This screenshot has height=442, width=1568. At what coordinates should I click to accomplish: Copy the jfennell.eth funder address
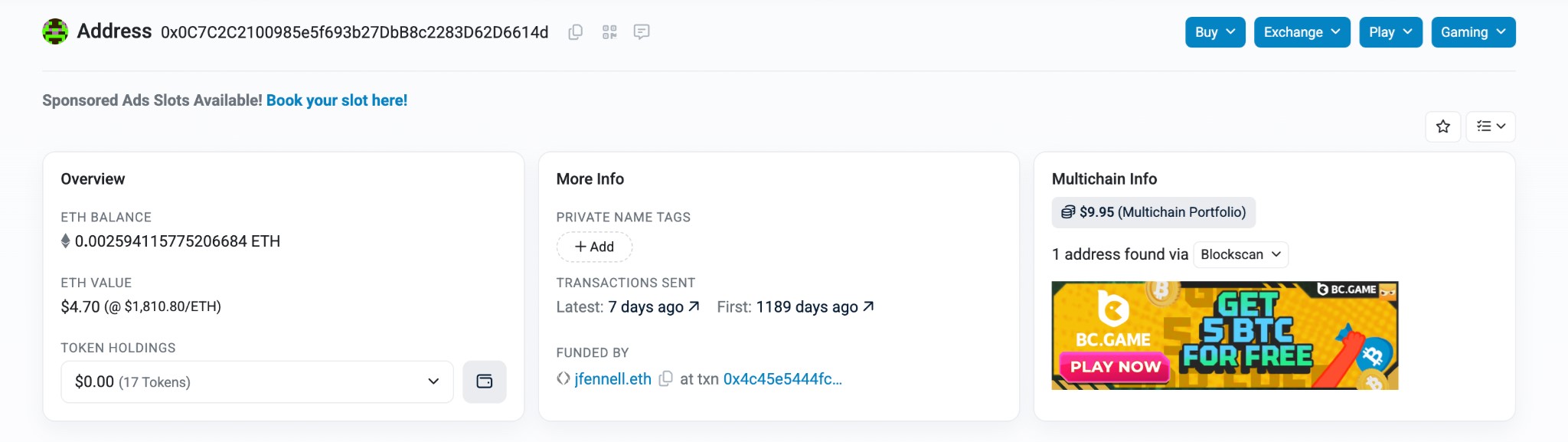pyautogui.click(x=666, y=378)
